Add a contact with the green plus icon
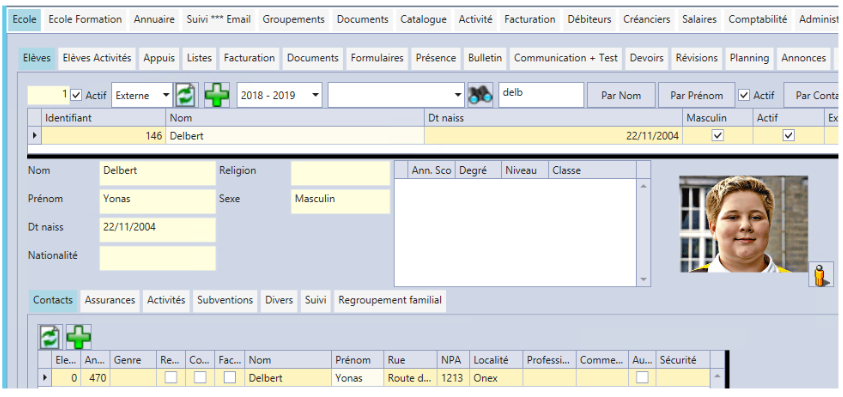The width and height of the screenshot is (843, 397). 78,337
